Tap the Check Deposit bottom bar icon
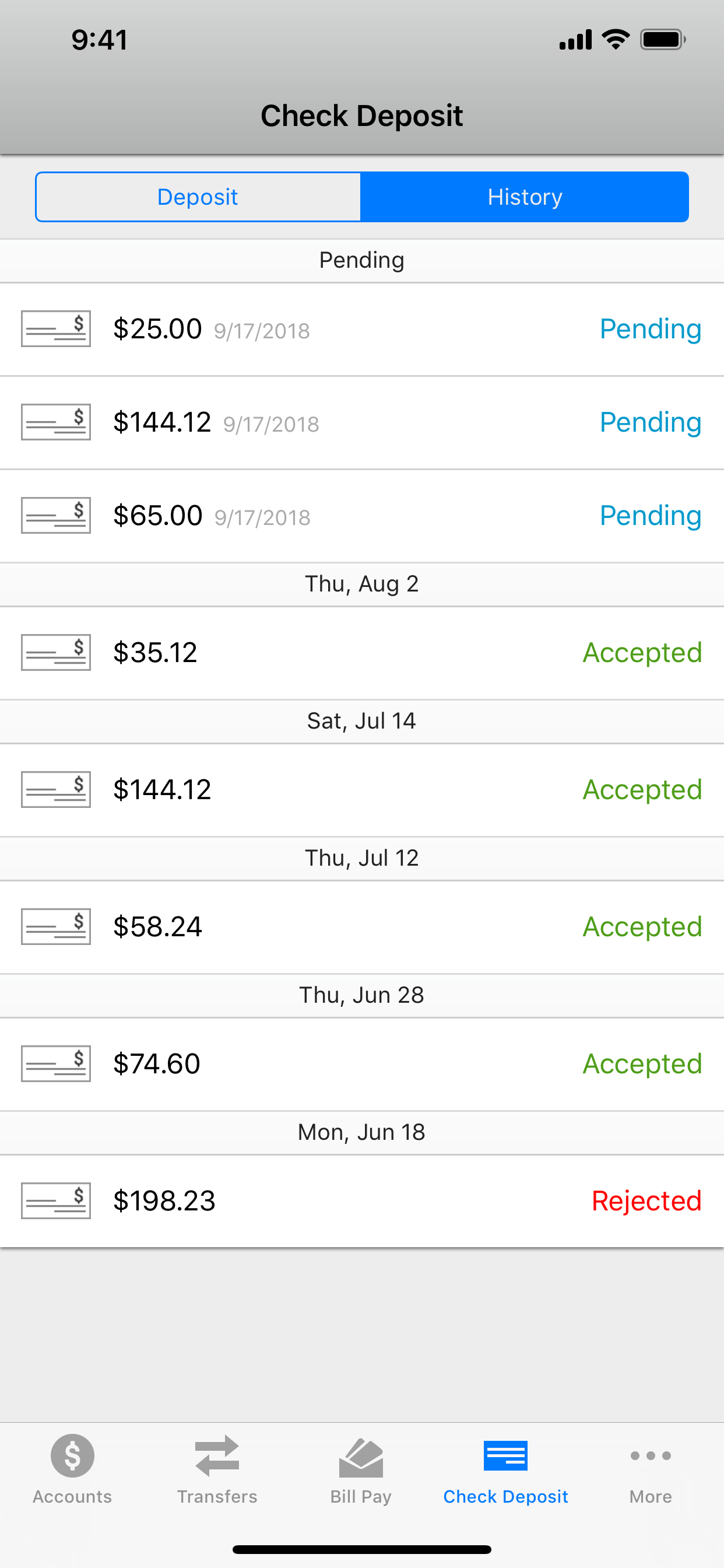The height and width of the screenshot is (1568, 724). [x=505, y=1455]
